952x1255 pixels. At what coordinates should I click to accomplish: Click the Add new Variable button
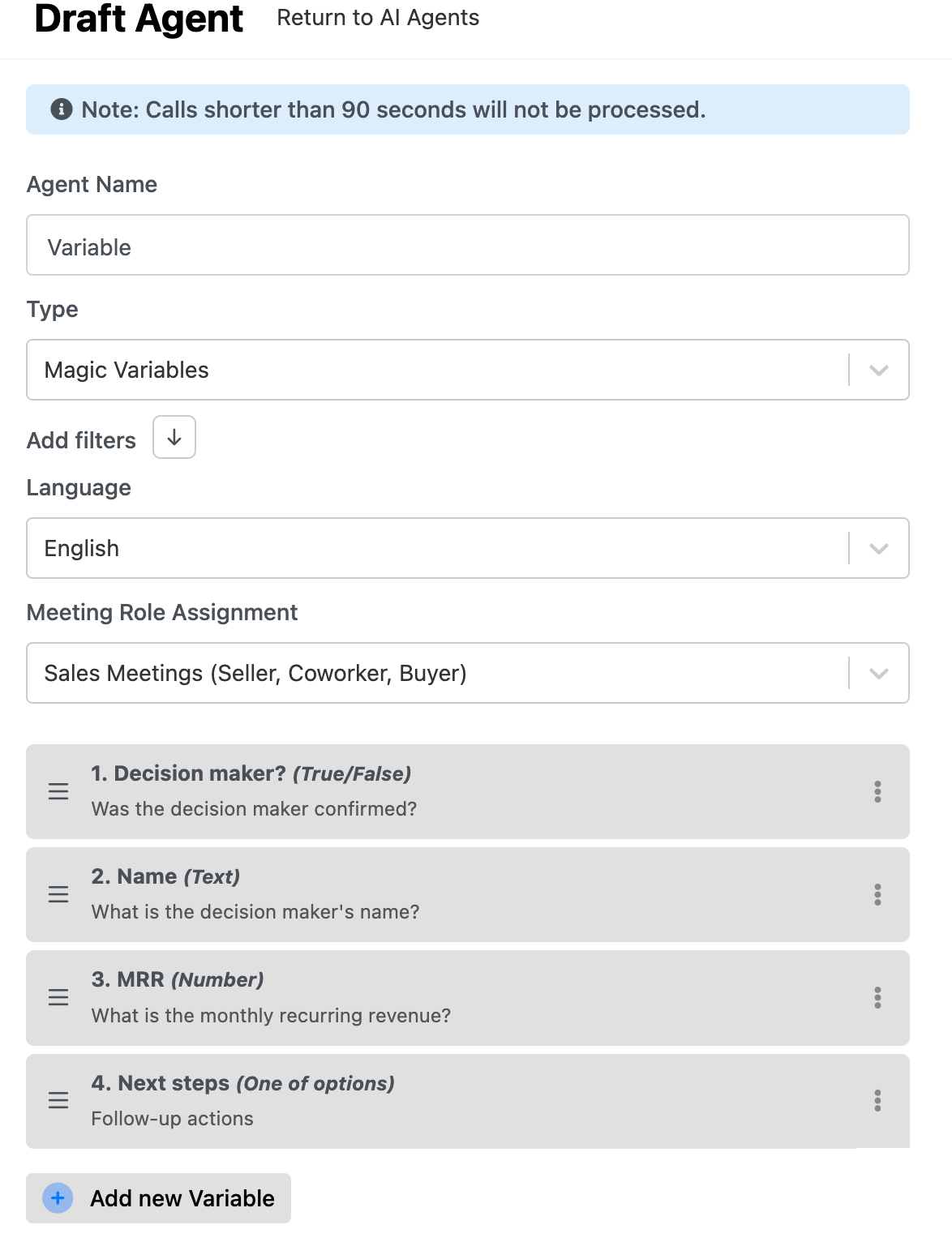159,1198
